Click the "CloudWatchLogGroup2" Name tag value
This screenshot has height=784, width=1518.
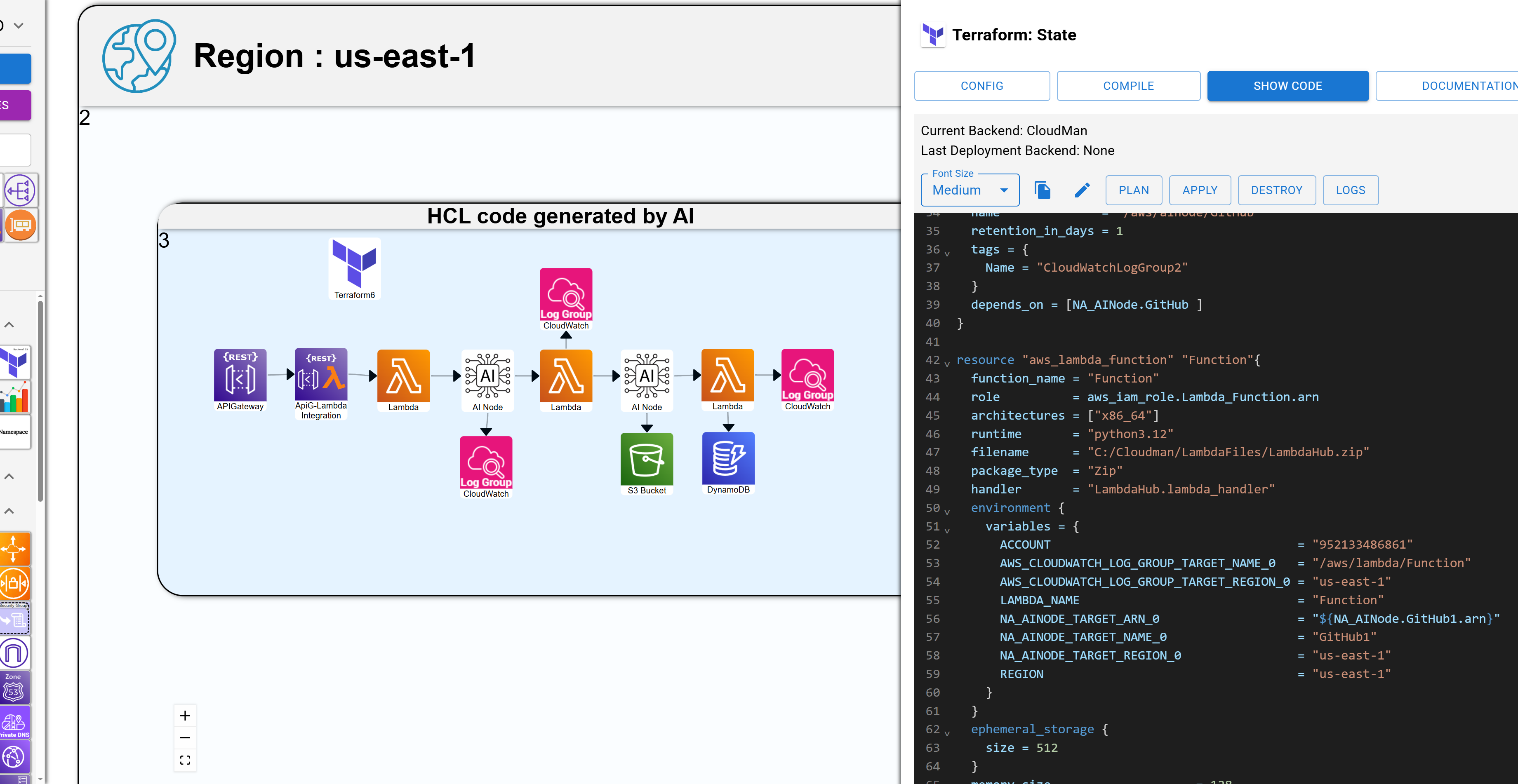click(x=1111, y=268)
